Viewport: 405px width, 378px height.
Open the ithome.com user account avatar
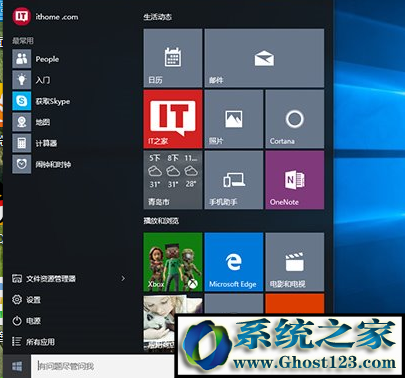pyautogui.click(x=22, y=16)
